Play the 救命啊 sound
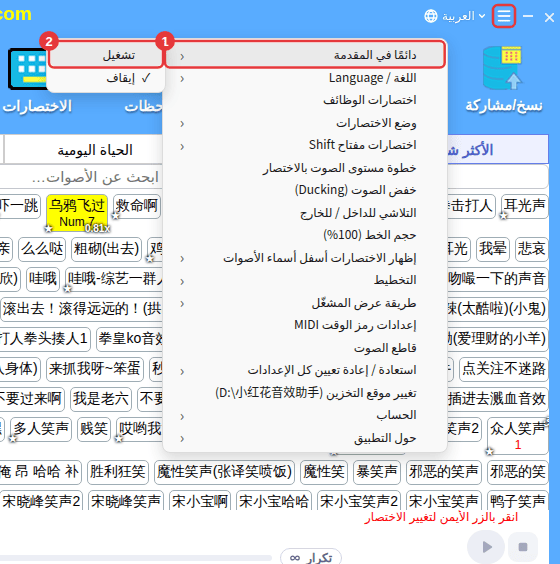560x564 pixels. [137, 206]
